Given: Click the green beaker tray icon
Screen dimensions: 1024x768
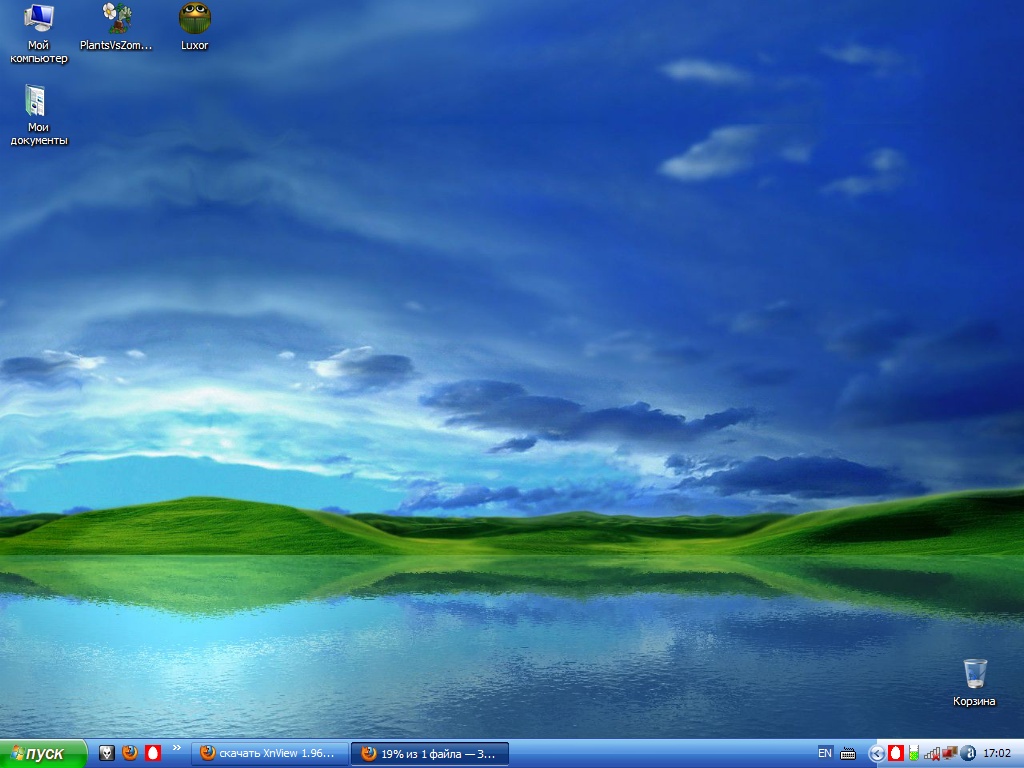Looking at the screenshot, I should 913,753.
